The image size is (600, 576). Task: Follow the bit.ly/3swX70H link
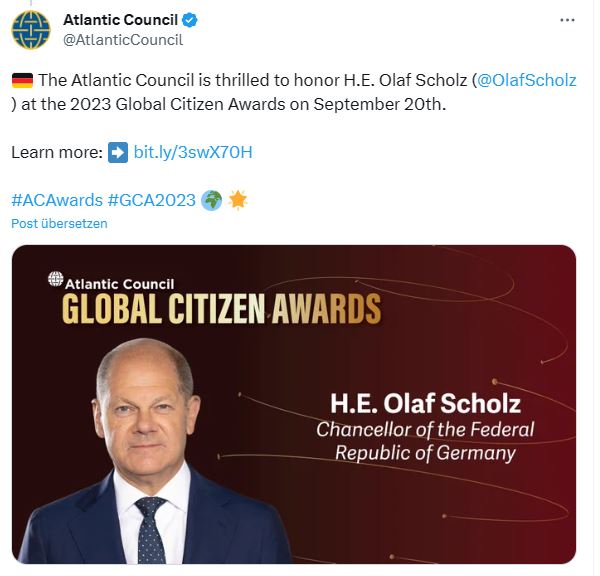[x=193, y=152]
